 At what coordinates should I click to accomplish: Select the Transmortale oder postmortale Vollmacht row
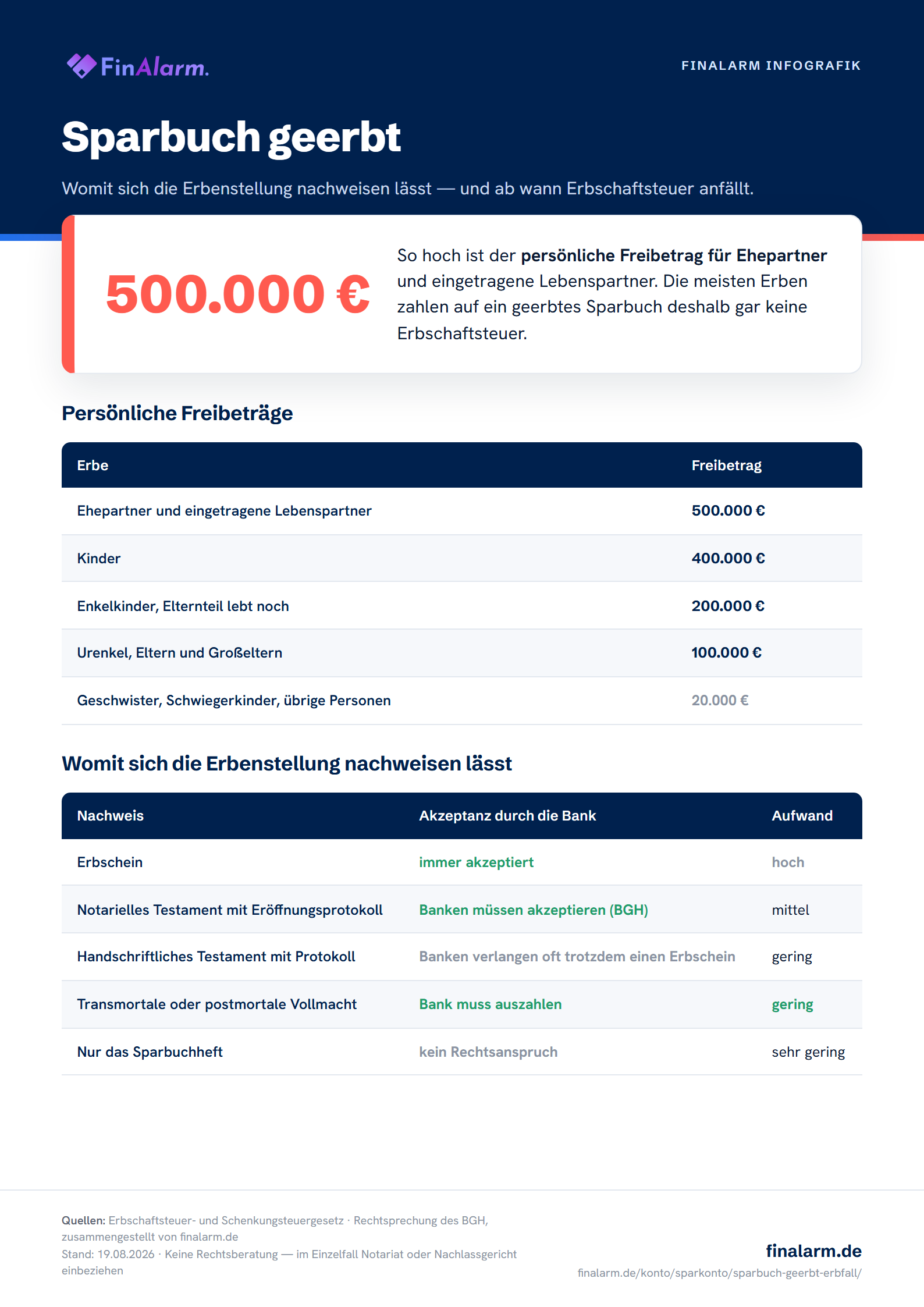[x=462, y=1004]
